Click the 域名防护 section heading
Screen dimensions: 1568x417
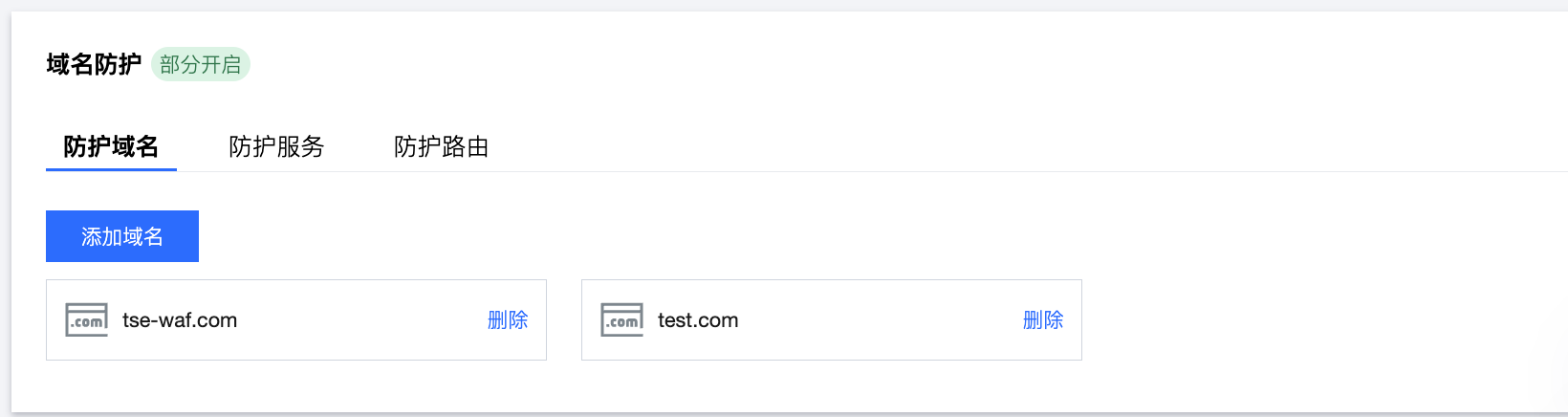tap(94, 64)
